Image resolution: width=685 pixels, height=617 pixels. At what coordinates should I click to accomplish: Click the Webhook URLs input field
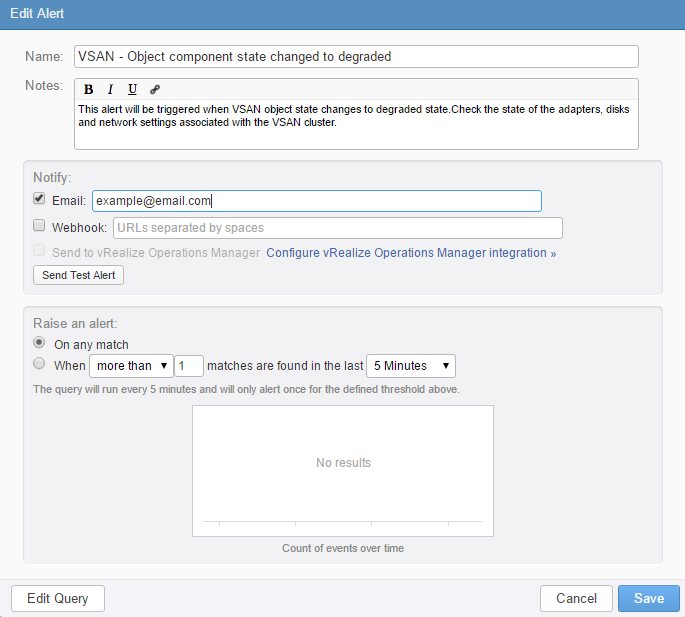[x=338, y=228]
